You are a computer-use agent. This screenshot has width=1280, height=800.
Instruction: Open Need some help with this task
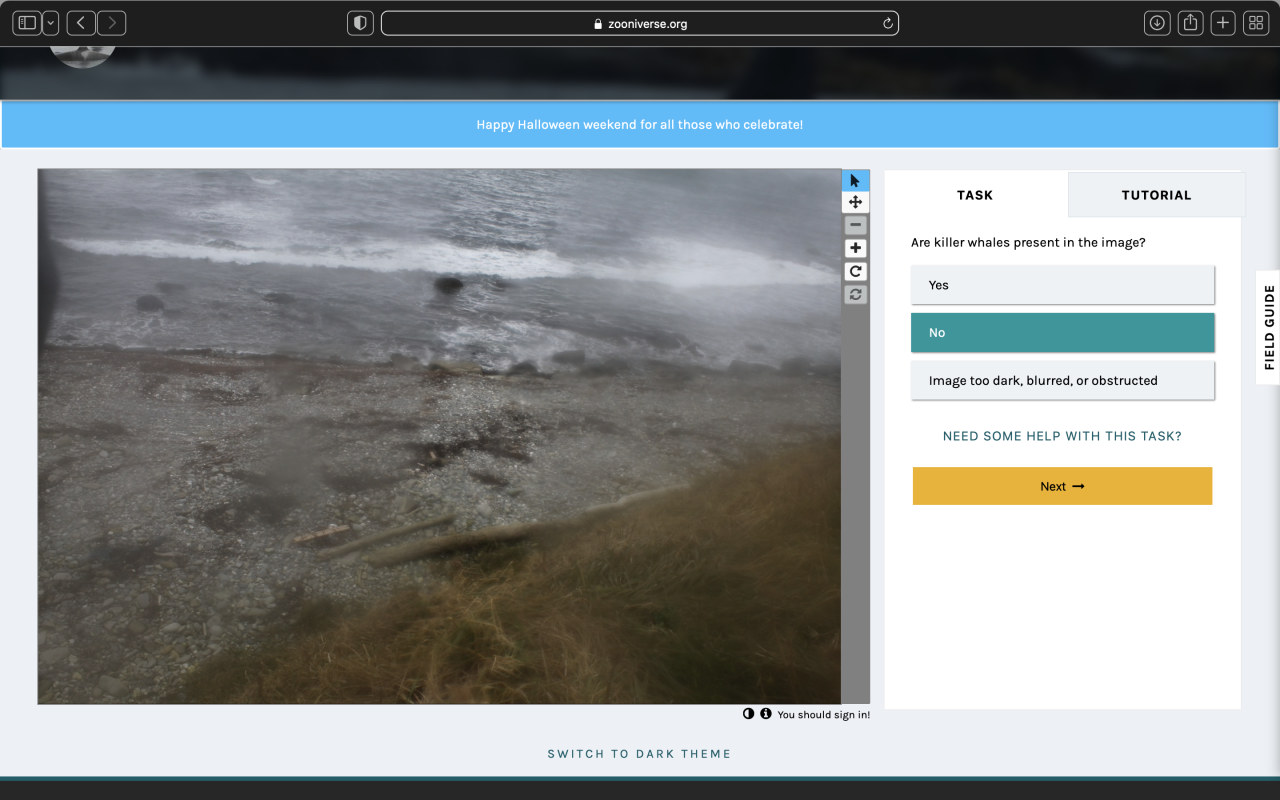1062,436
